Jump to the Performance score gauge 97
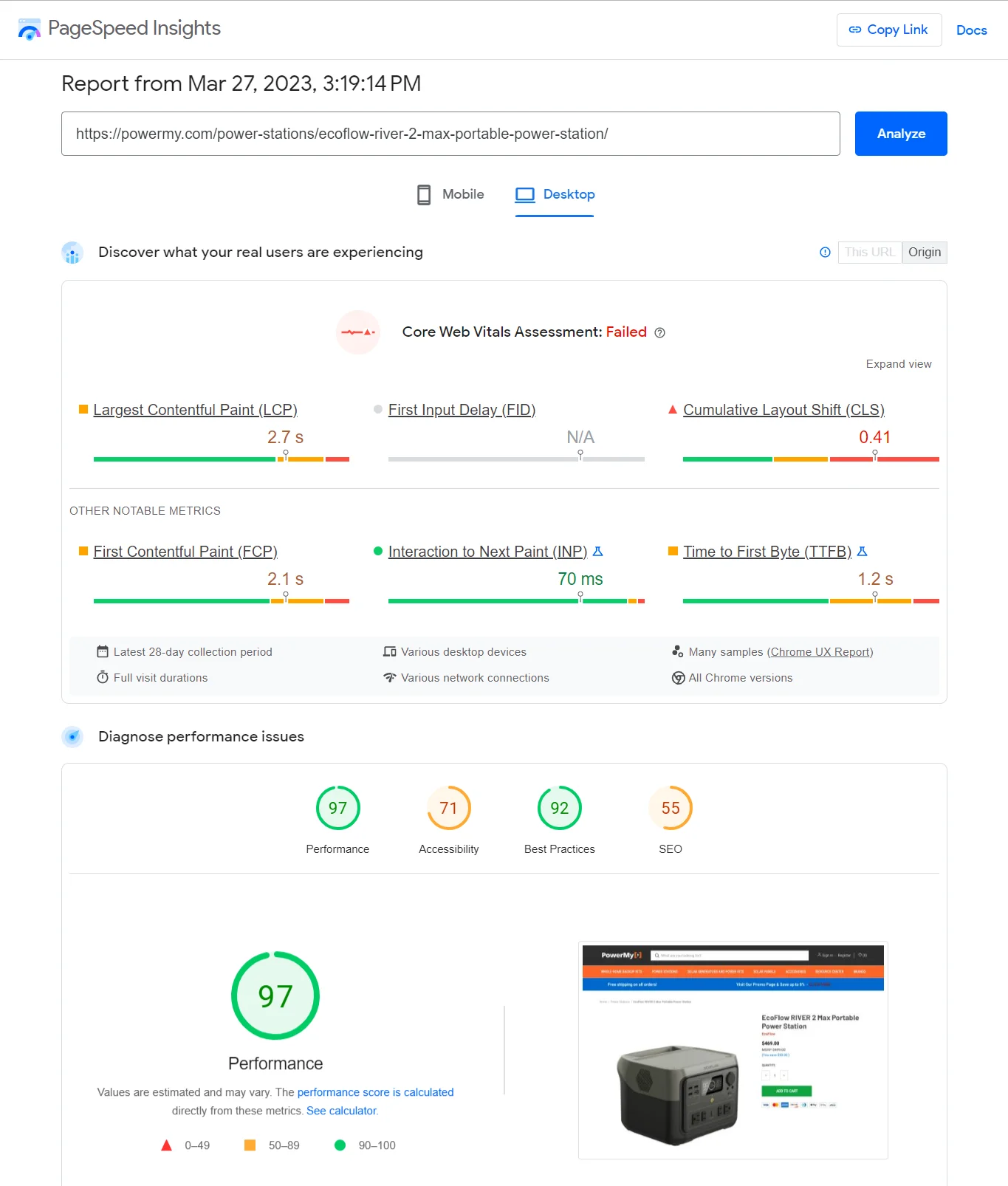The width and height of the screenshot is (1008, 1186). (x=337, y=808)
